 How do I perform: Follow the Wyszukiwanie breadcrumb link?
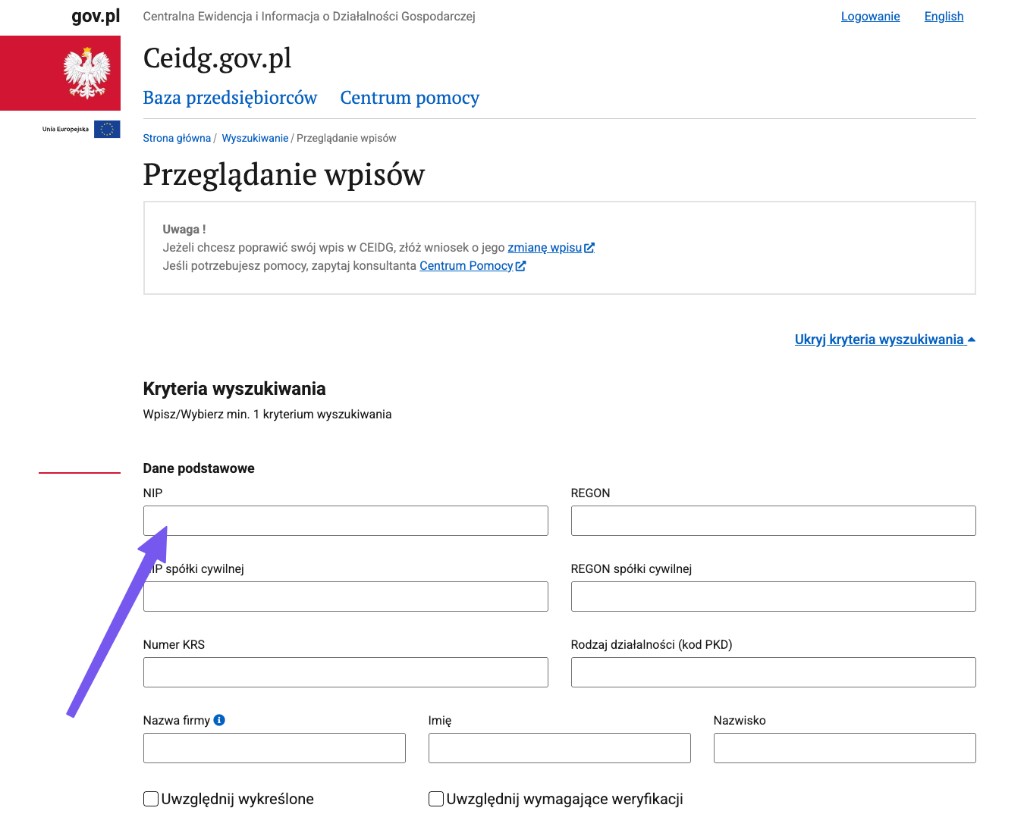pos(255,138)
